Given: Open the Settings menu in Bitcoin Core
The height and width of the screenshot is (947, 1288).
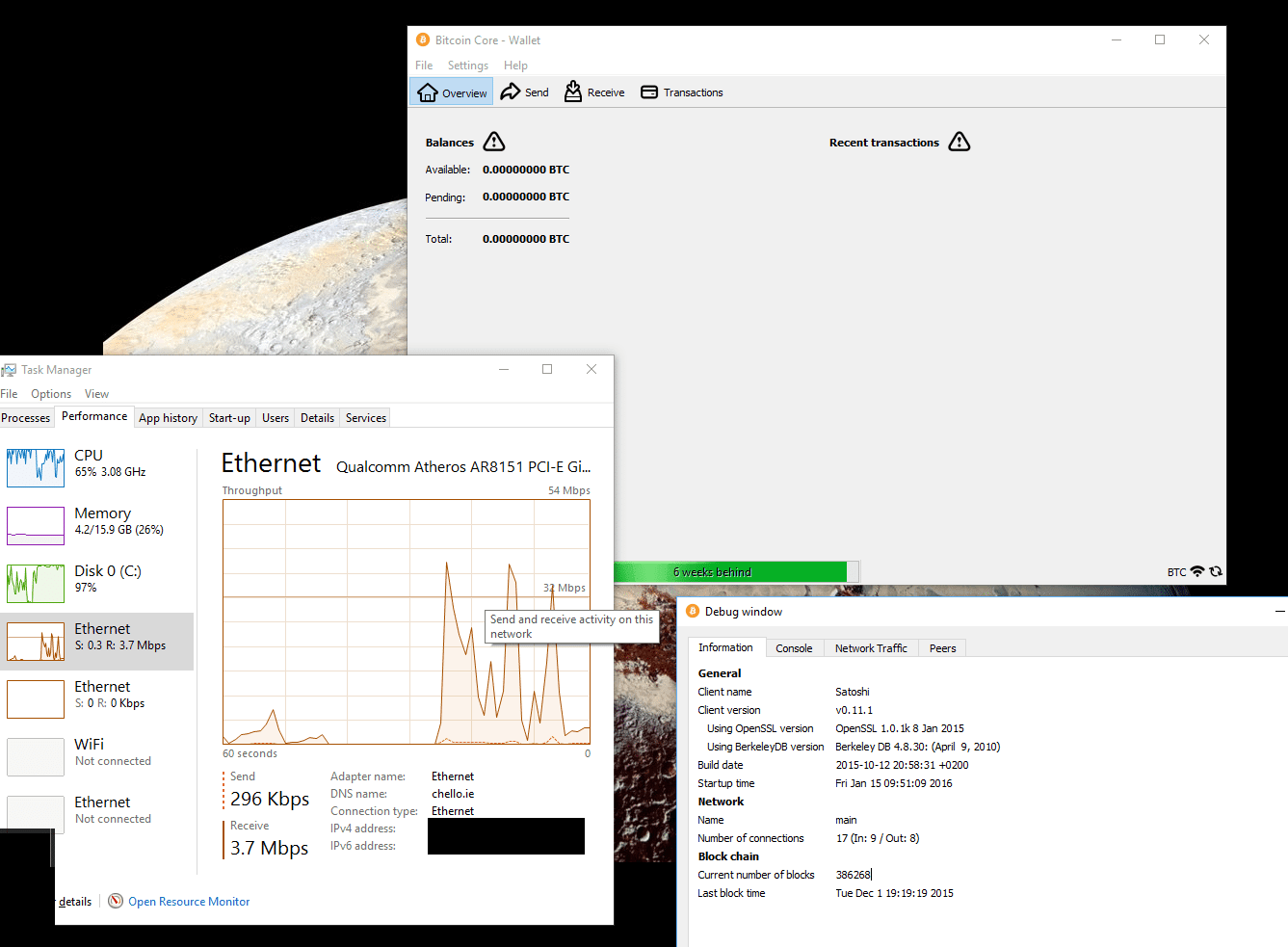Looking at the screenshot, I should [x=468, y=66].
